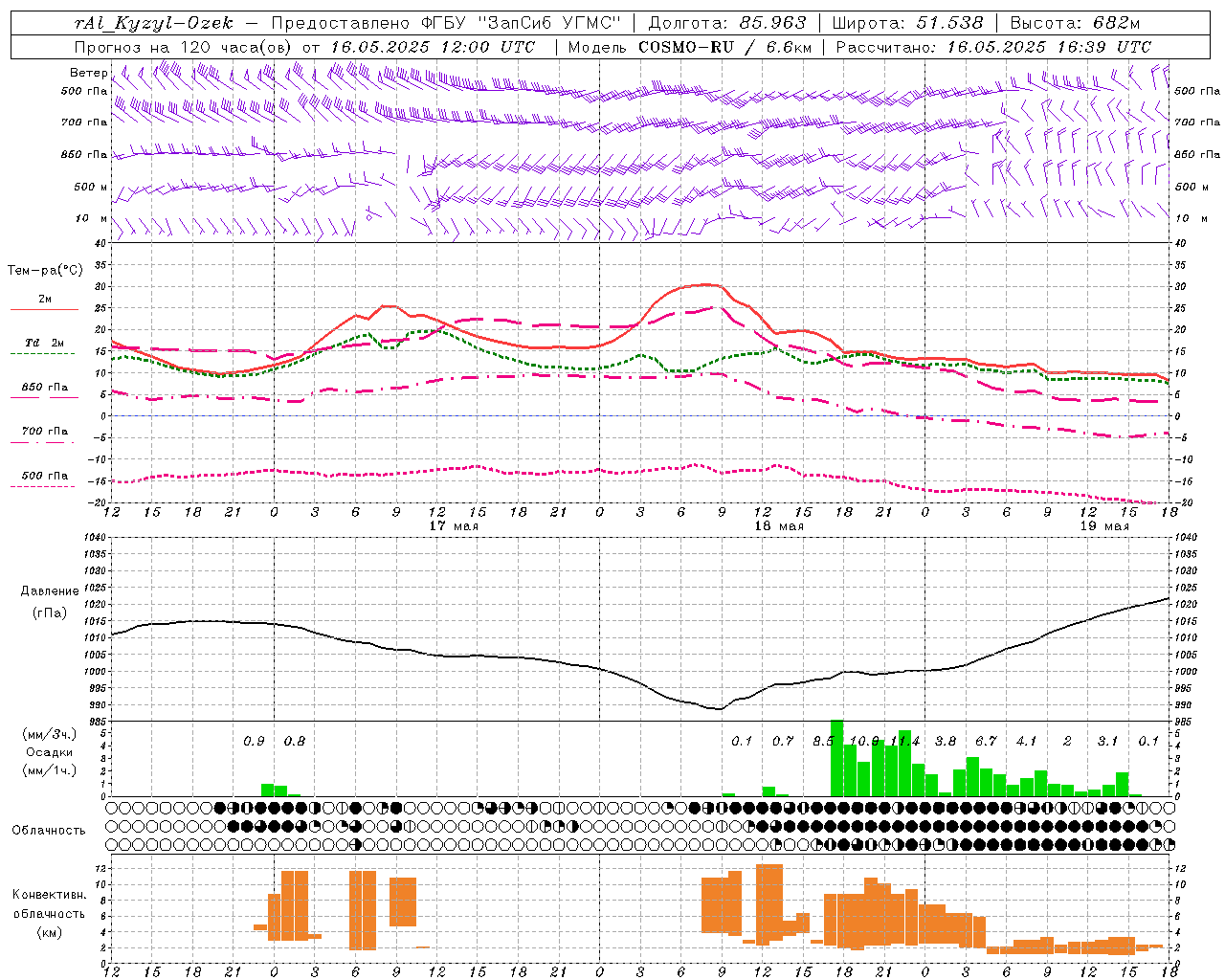Click the Облачность cloud cover label
This screenshot has height=980, width=1225.
pos(49,831)
